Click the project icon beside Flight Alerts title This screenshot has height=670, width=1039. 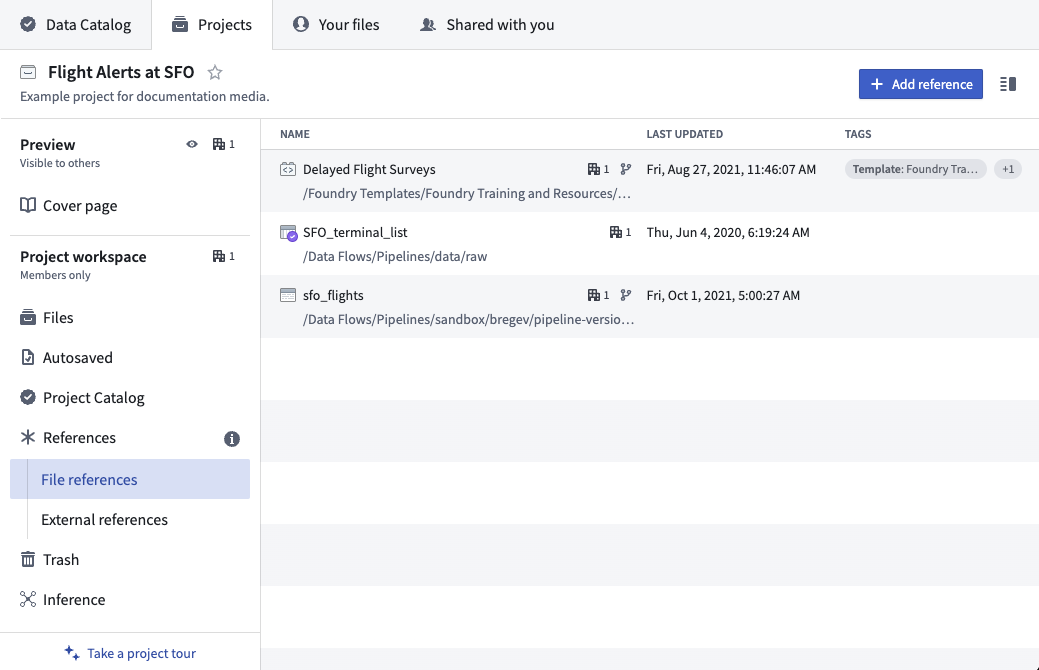point(28,72)
